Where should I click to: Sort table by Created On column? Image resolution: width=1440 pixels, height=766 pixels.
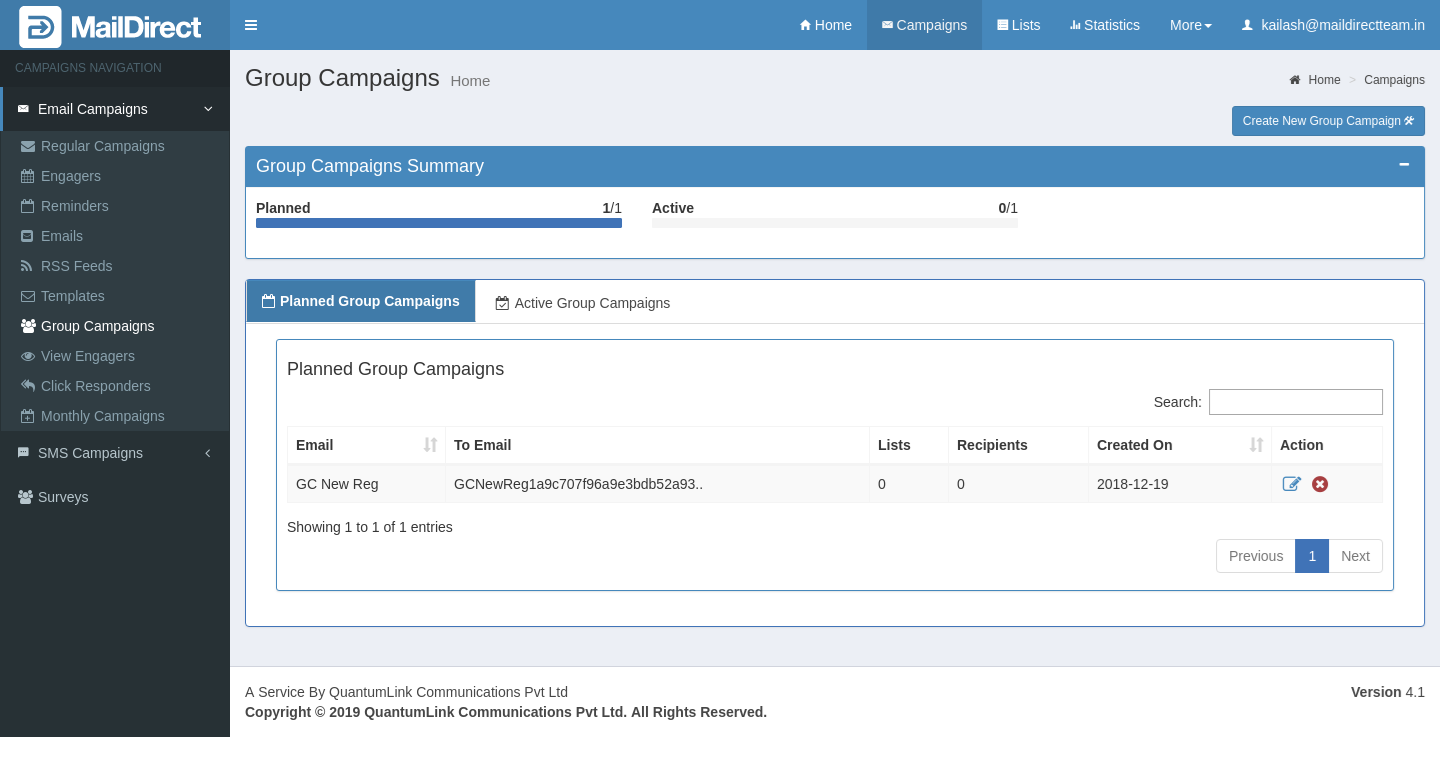click(x=1179, y=445)
